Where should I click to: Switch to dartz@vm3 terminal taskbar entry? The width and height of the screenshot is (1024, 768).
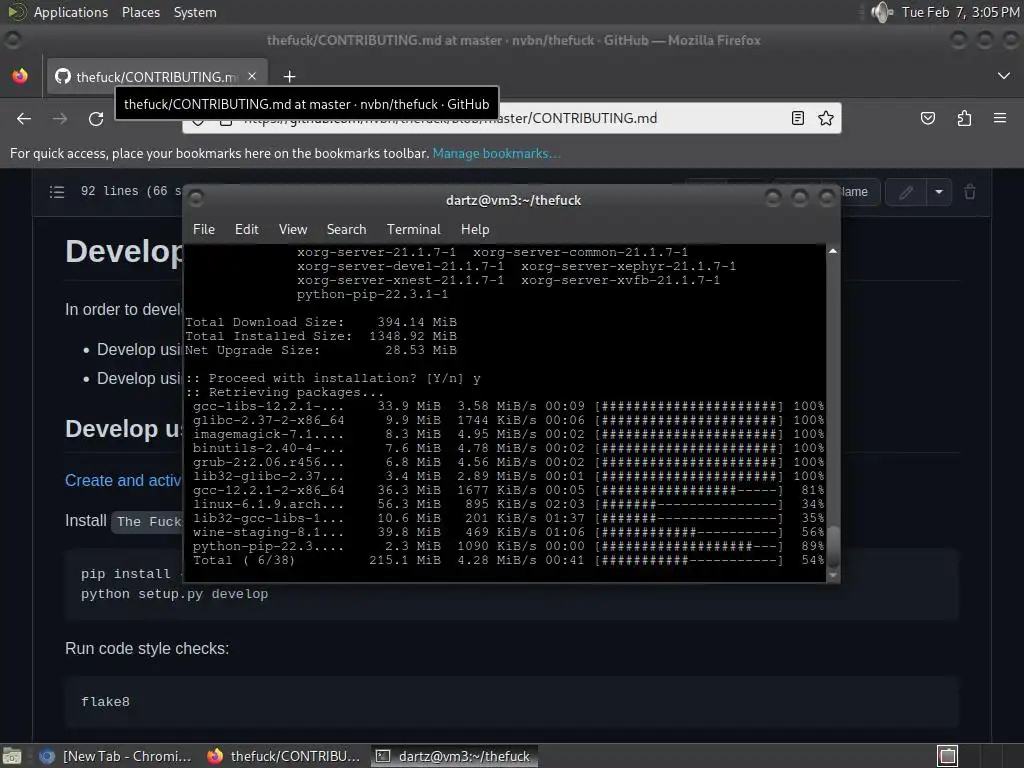pyautogui.click(x=455, y=756)
